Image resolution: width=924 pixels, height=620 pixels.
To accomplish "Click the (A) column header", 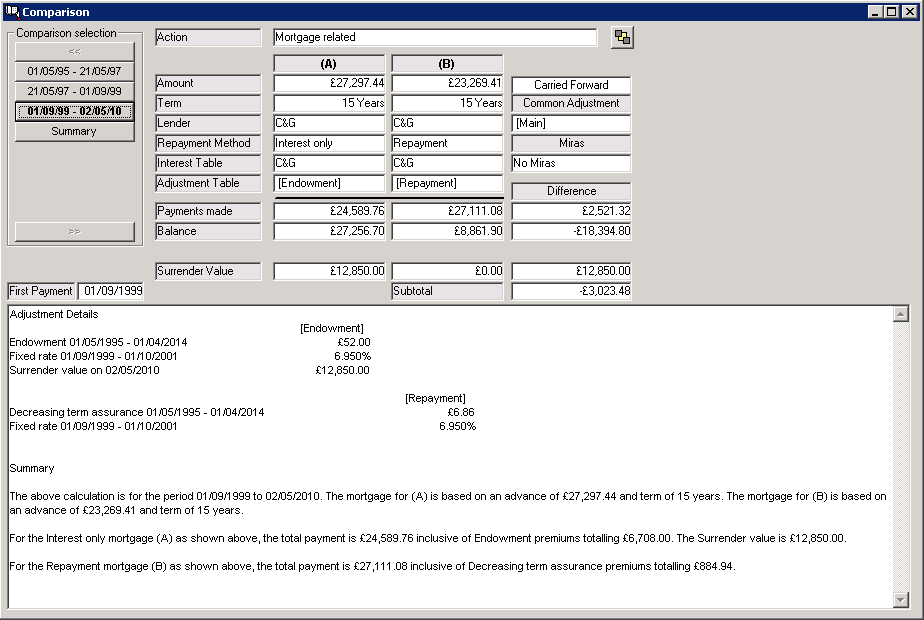I will click(x=329, y=64).
